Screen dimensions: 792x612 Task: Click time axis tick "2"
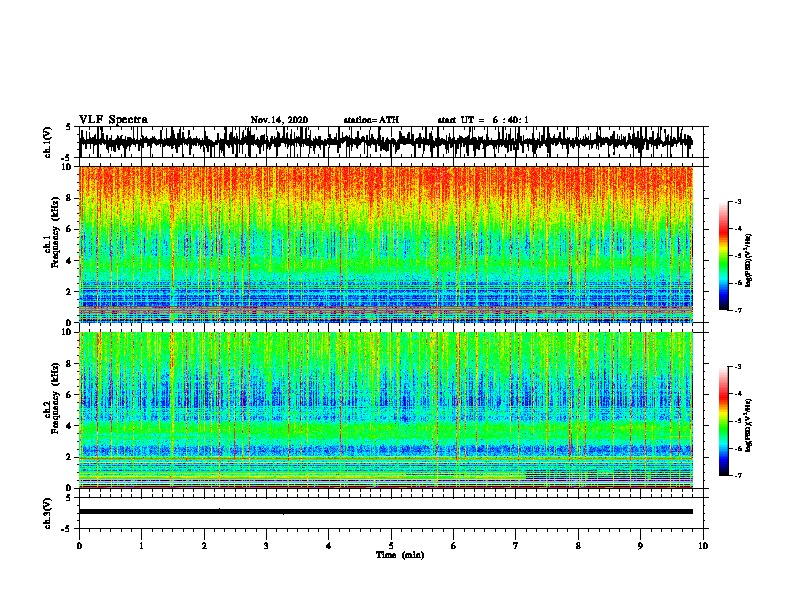coord(204,545)
